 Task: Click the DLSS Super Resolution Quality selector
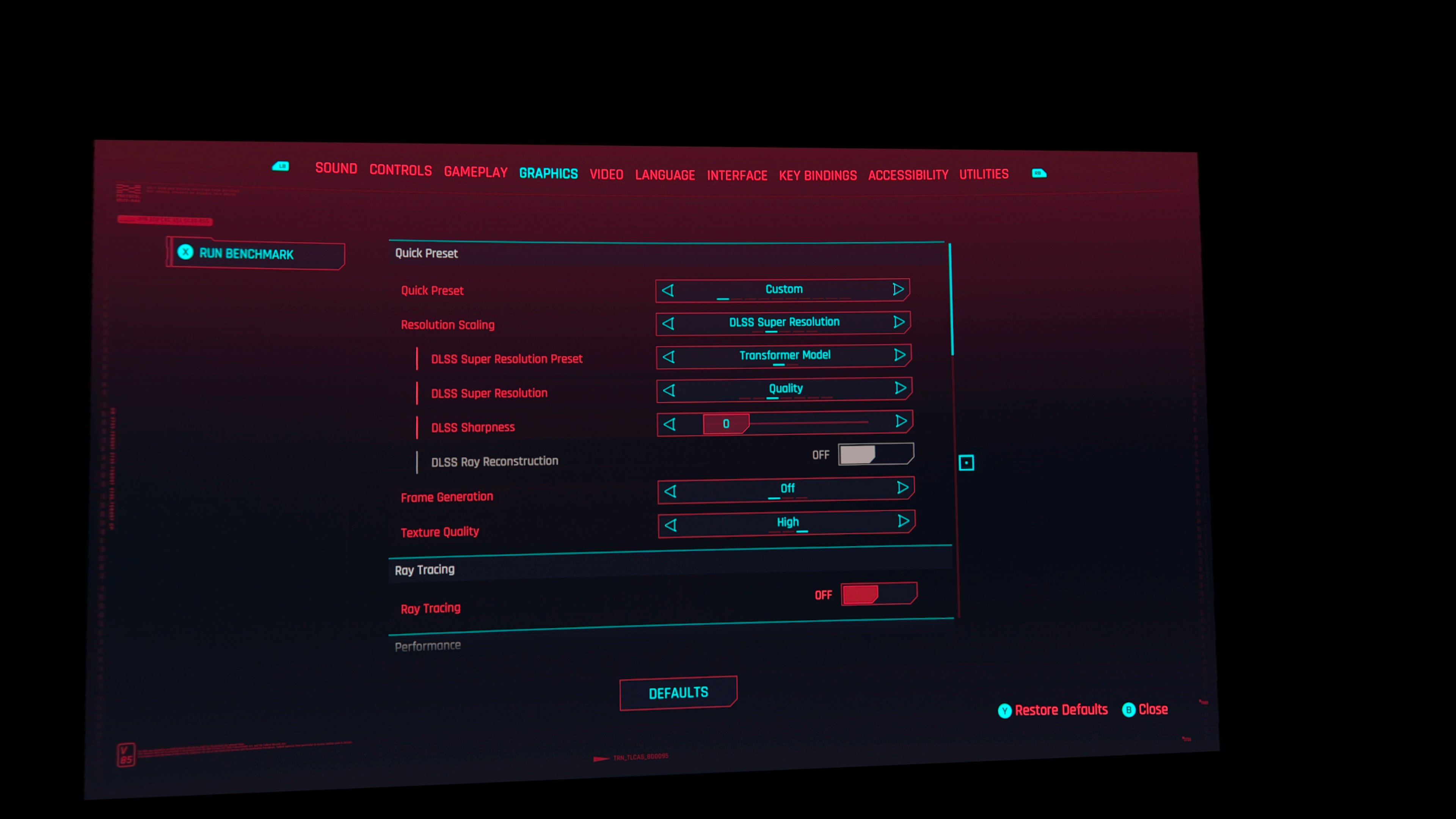point(784,389)
